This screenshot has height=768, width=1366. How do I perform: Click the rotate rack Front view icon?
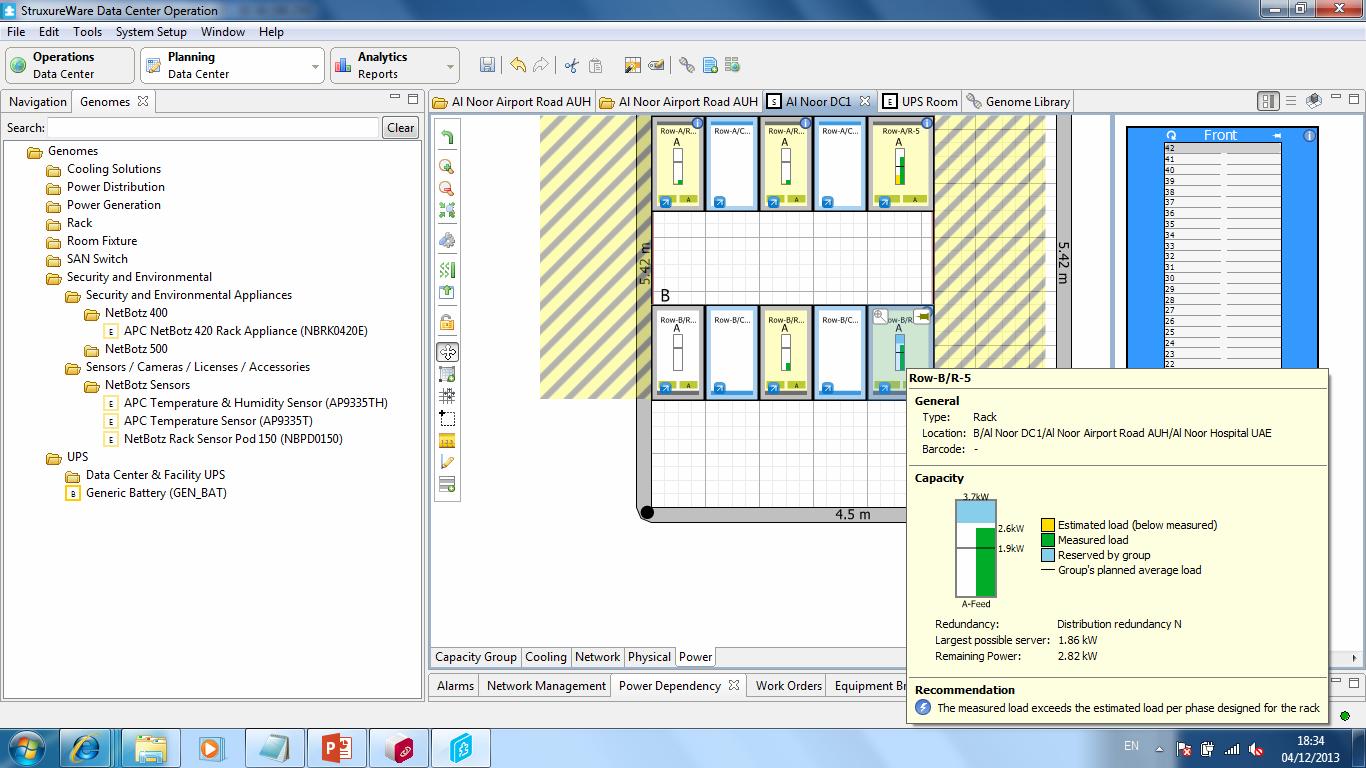point(1171,135)
